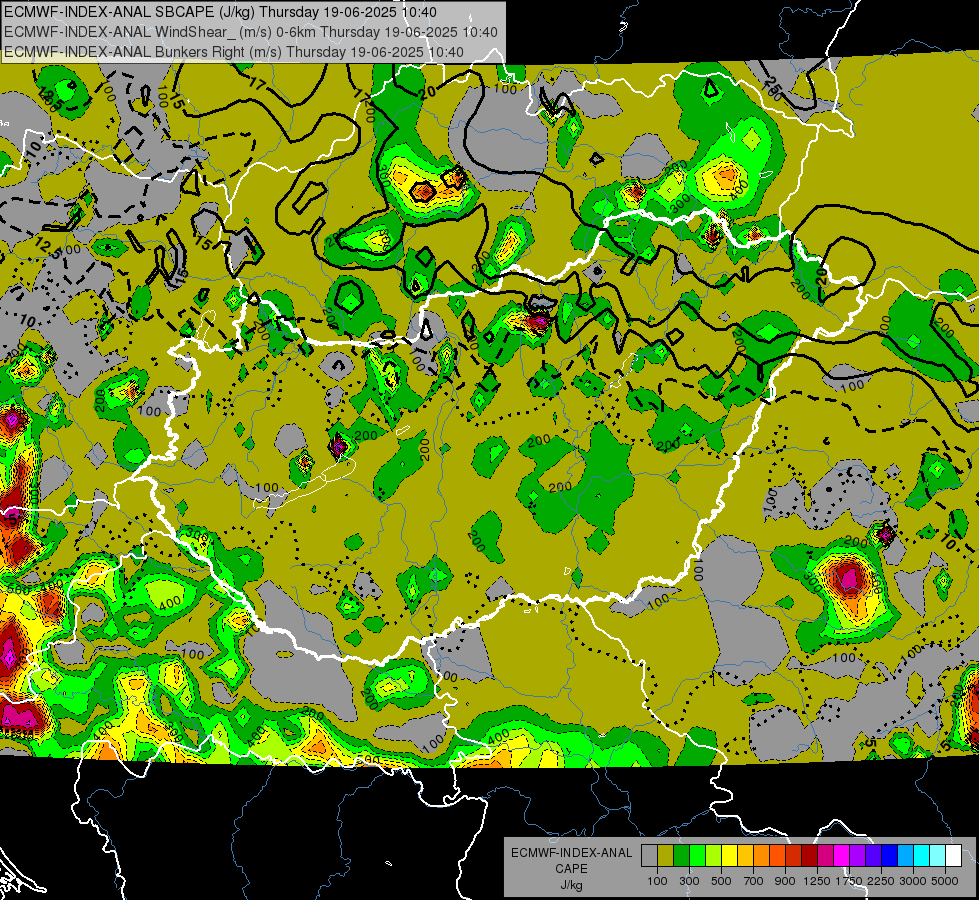Pick the pure yellow legend swatch
Screen dimensions: 979x900
click(729, 856)
